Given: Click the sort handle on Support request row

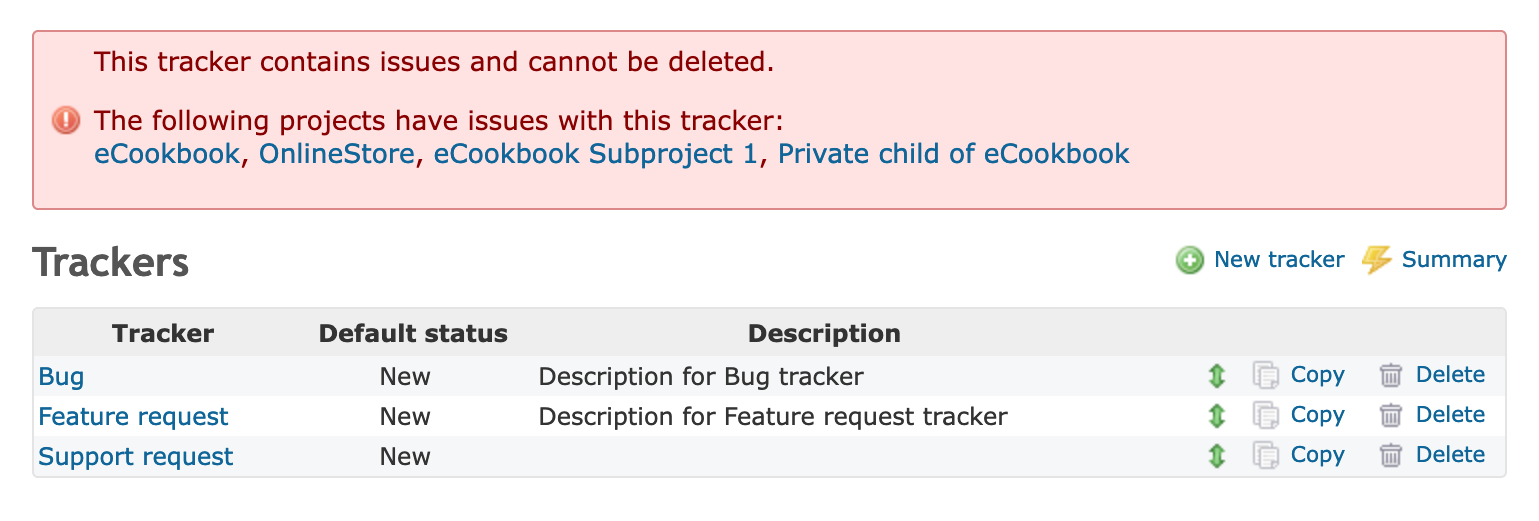Looking at the screenshot, I should coord(1216,456).
